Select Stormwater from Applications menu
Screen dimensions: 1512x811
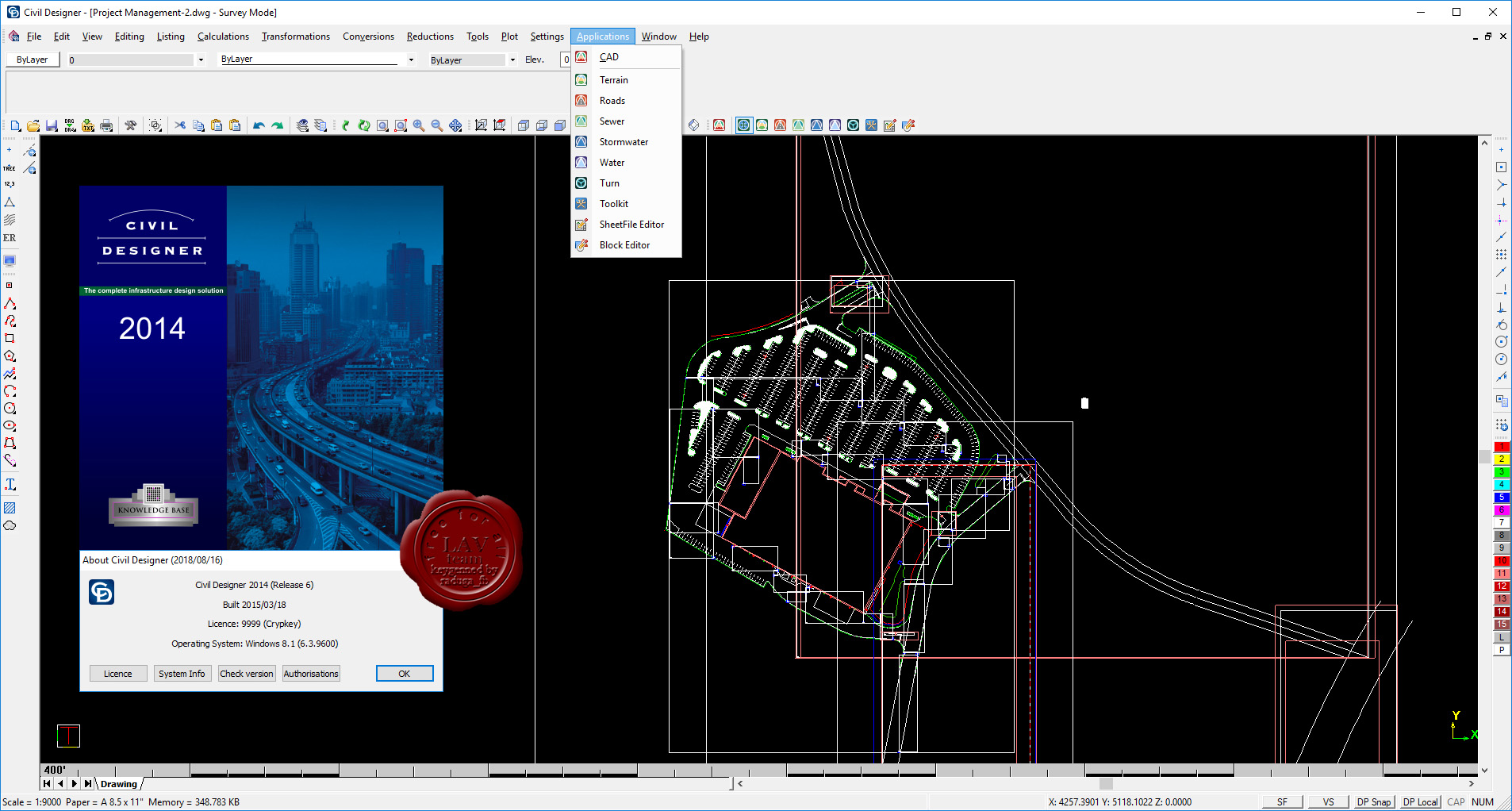coord(626,142)
